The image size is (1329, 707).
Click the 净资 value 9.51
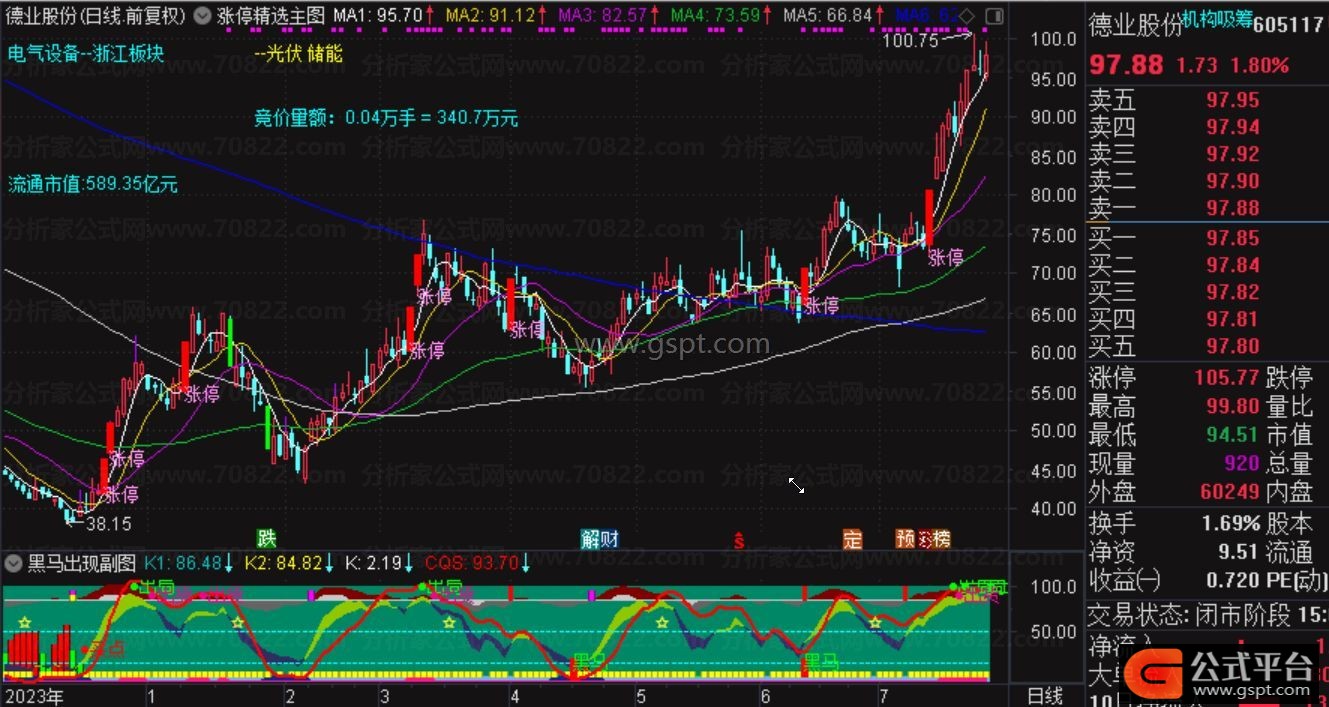[x=1238, y=551]
